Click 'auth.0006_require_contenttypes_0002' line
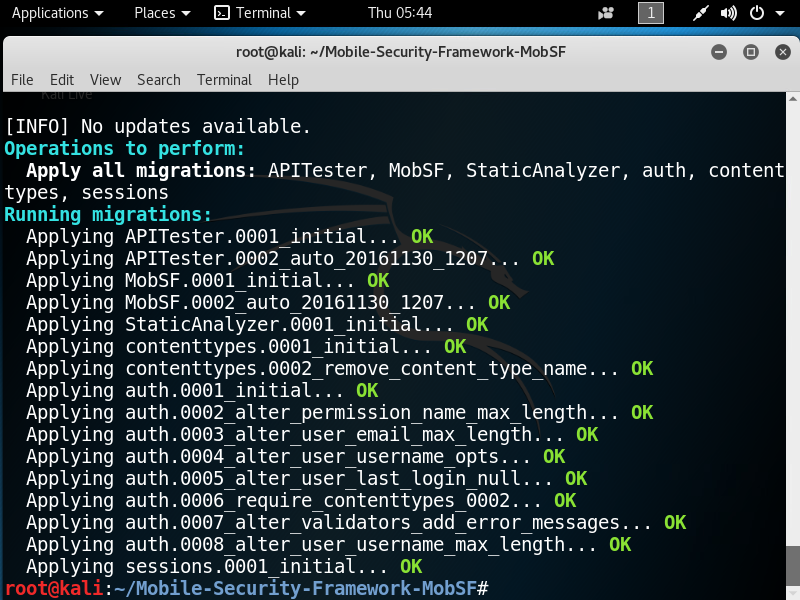The height and width of the screenshot is (600, 800). click(301, 500)
